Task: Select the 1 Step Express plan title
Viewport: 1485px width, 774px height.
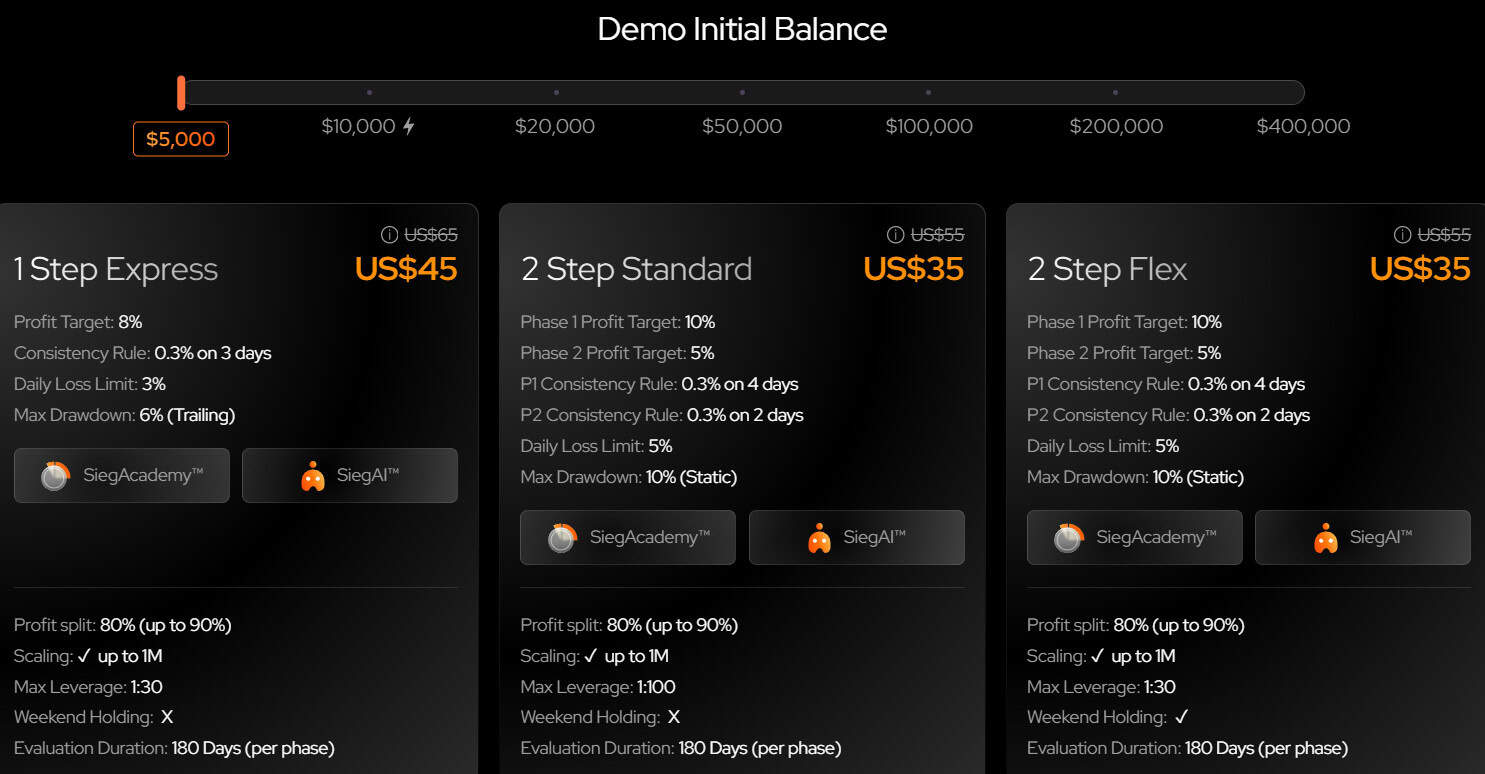Action: (116, 269)
